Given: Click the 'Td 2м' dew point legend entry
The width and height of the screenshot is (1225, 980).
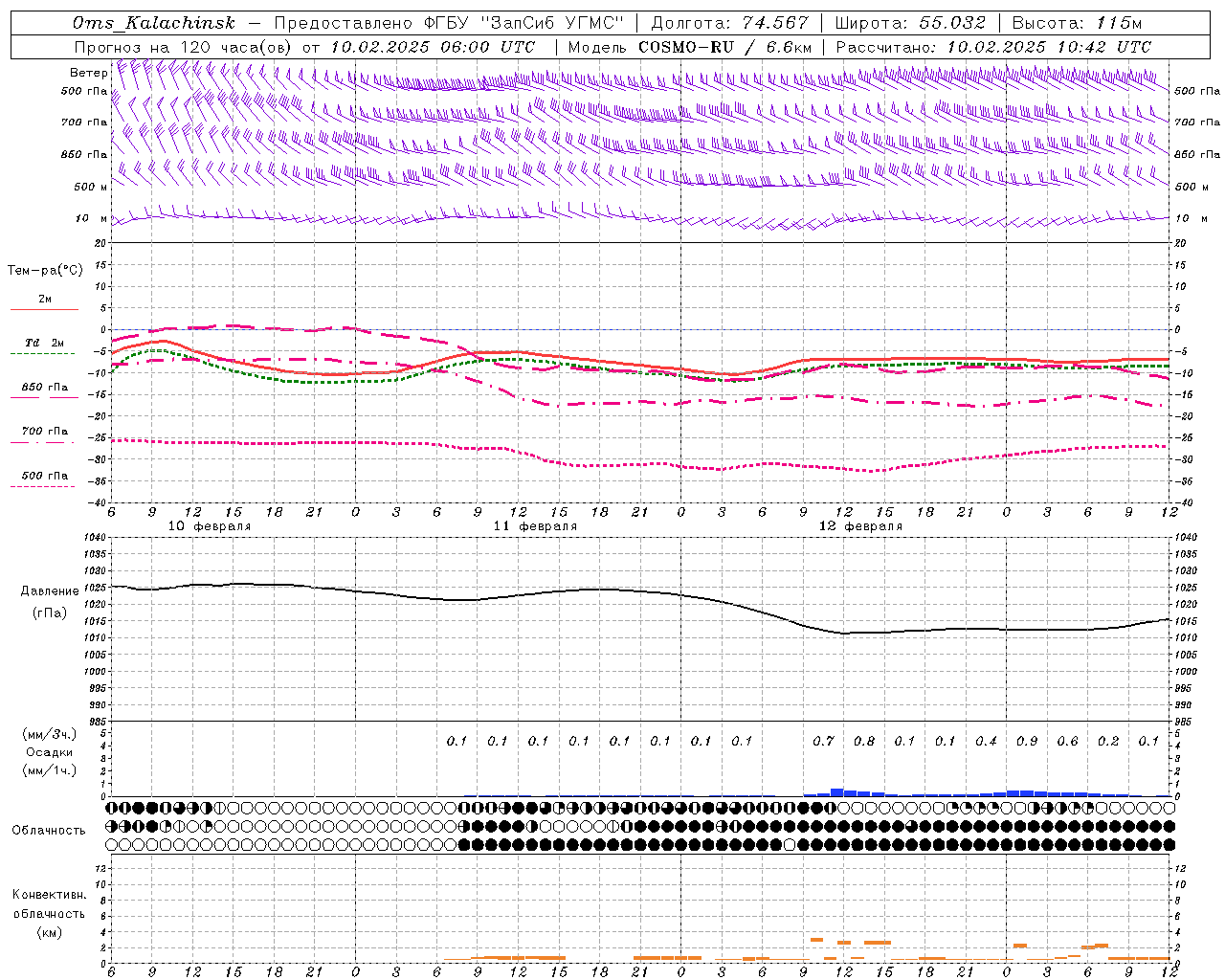Looking at the screenshot, I should 45,343.
